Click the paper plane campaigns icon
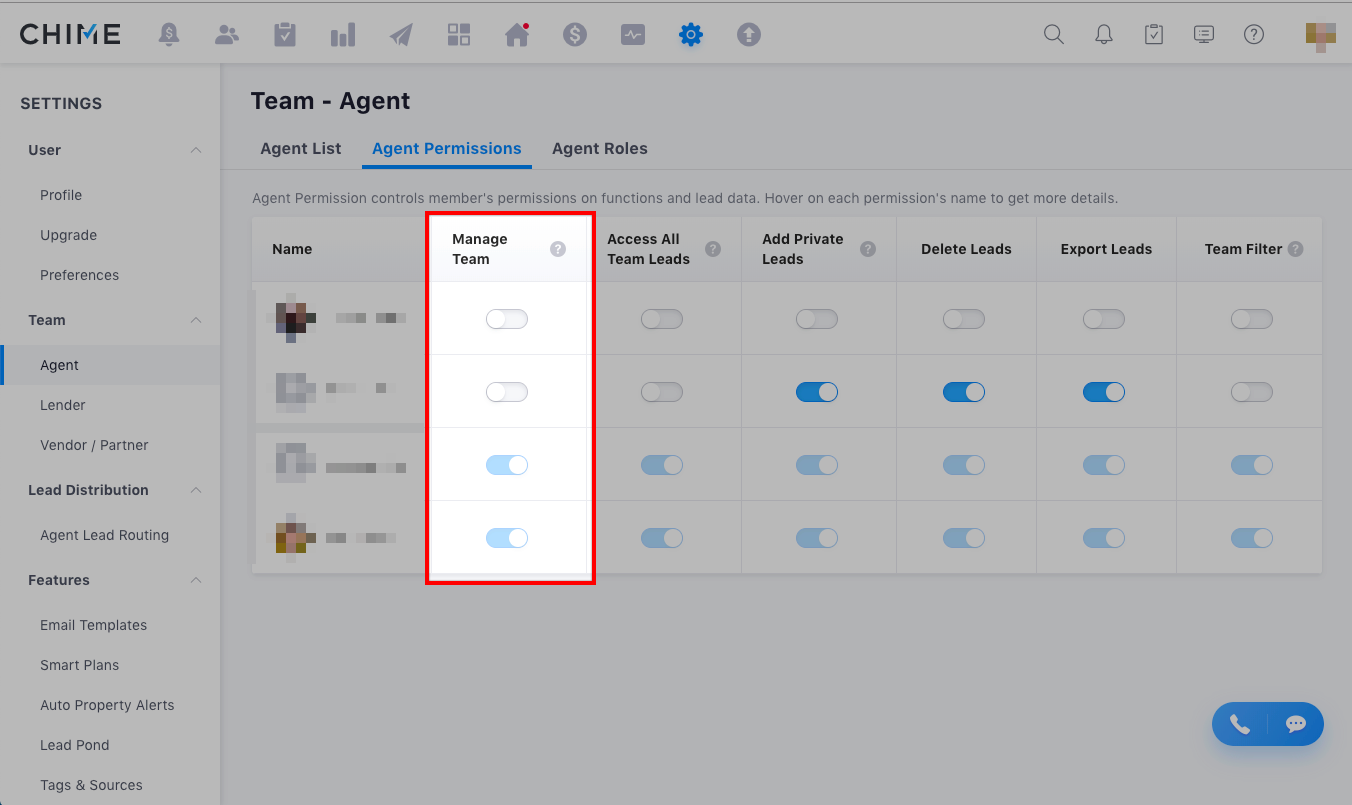The image size is (1352, 805). point(401,35)
